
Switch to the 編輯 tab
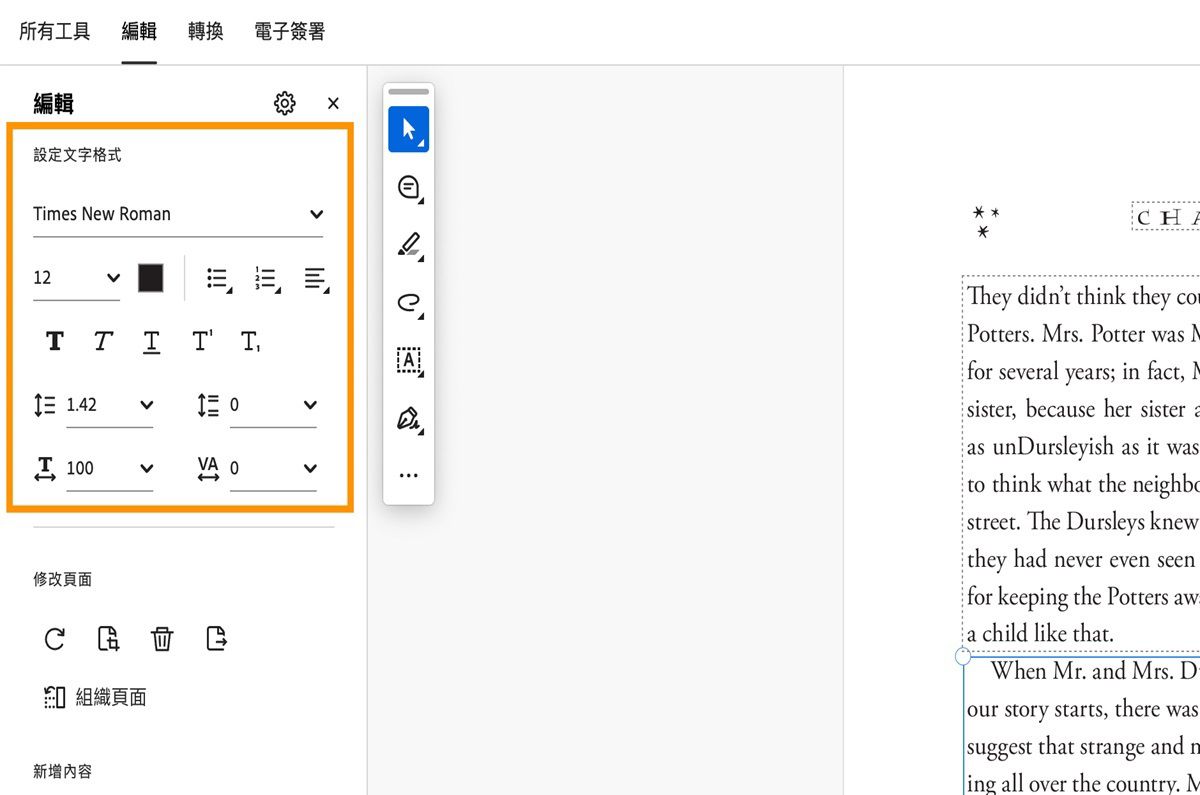tap(139, 32)
